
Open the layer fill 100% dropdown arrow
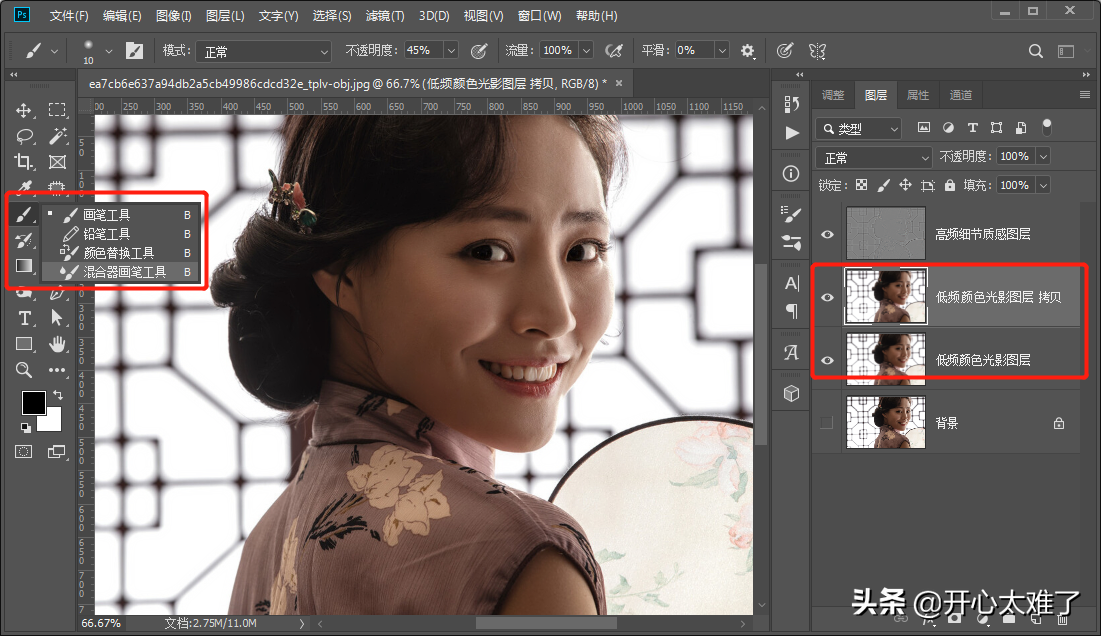pyautogui.click(x=1043, y=185)
